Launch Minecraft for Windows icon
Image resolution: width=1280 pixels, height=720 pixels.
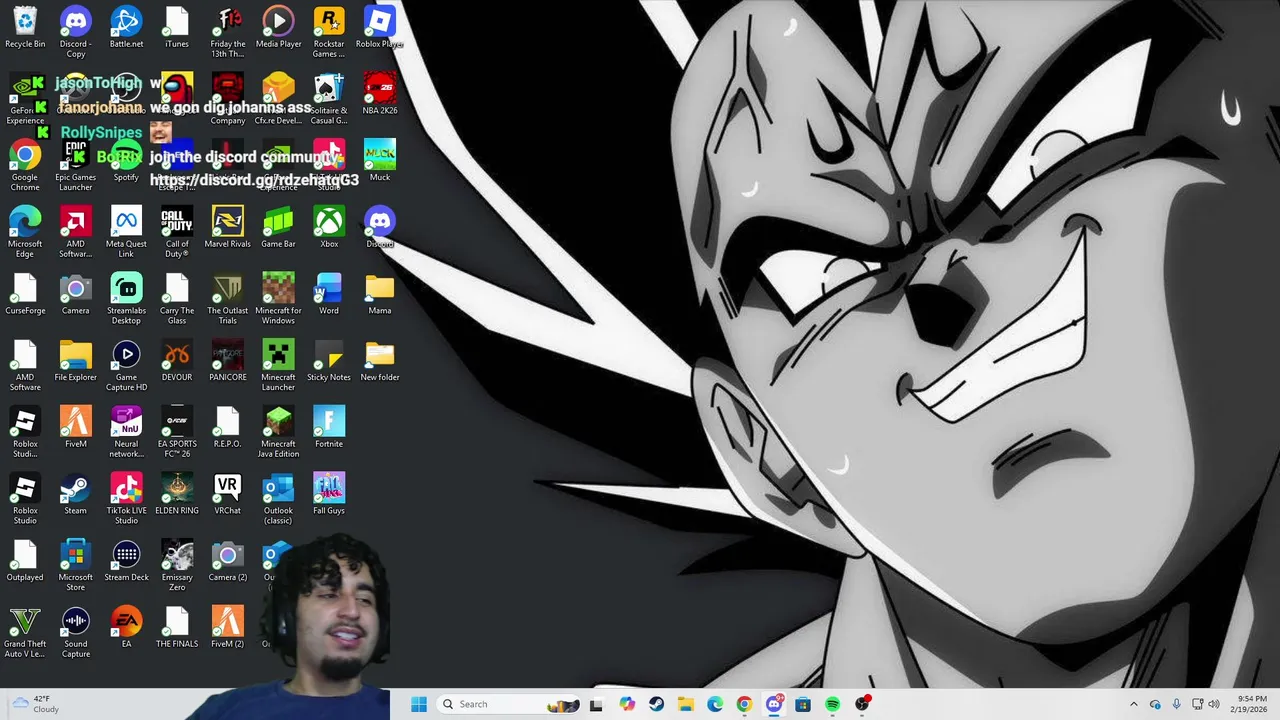pos(278,299)
